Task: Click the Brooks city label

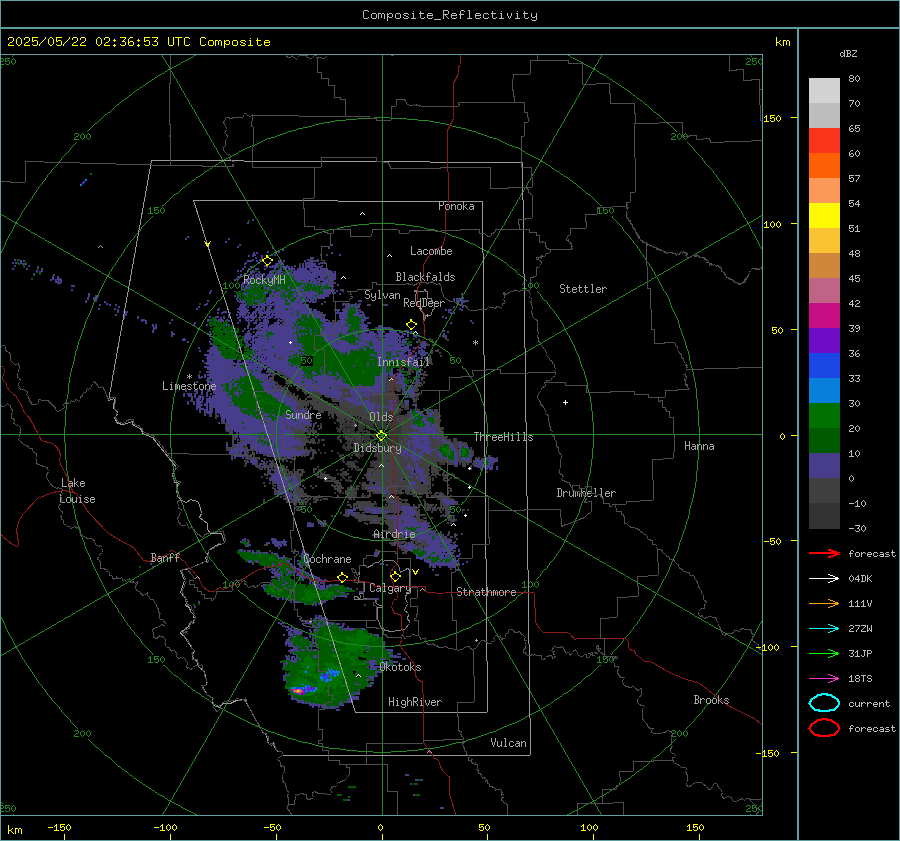Action: coord(711,700)
